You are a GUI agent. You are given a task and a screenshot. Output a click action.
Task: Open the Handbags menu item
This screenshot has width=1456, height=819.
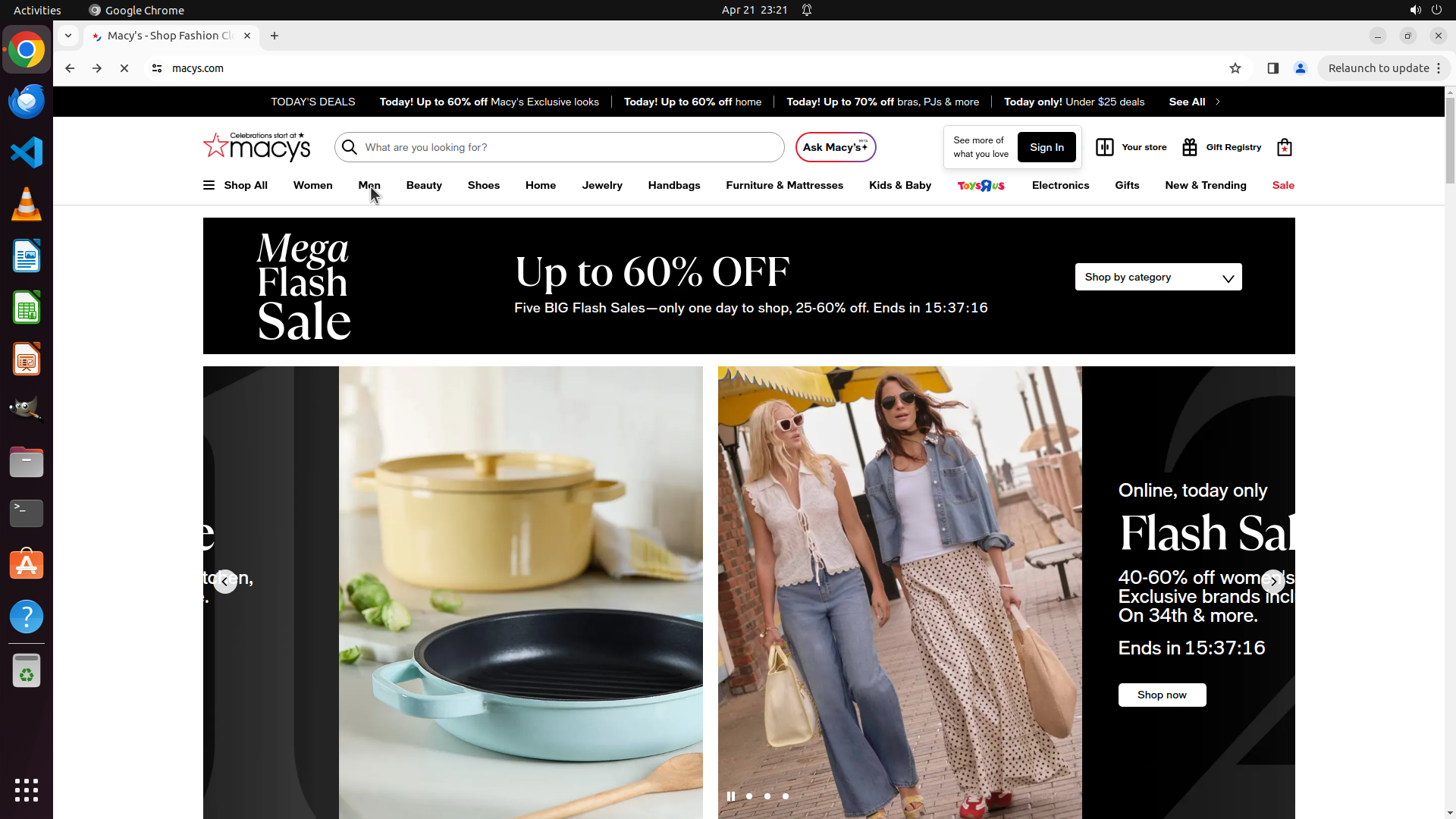(673, 185)
